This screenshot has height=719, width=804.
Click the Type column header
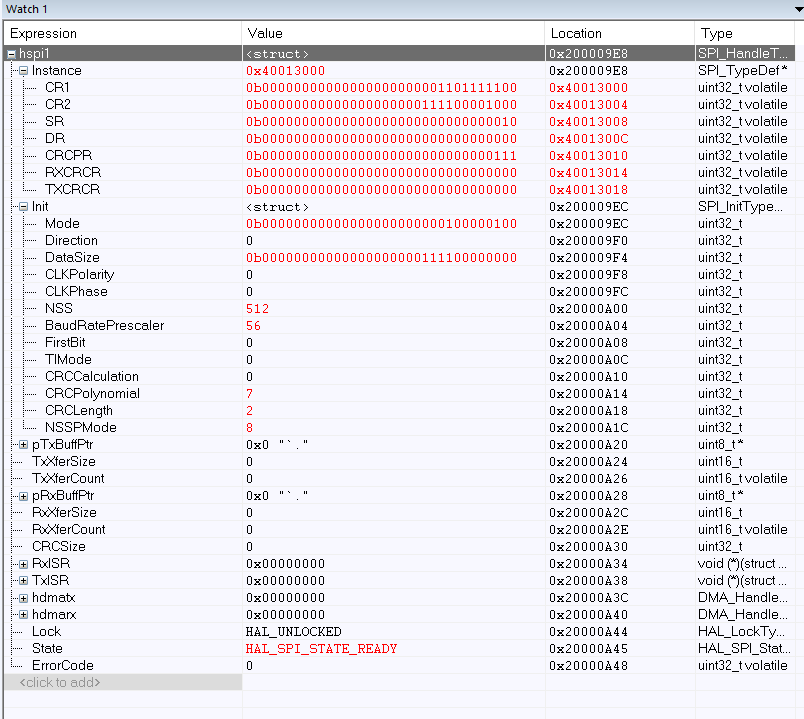[745, 33]
